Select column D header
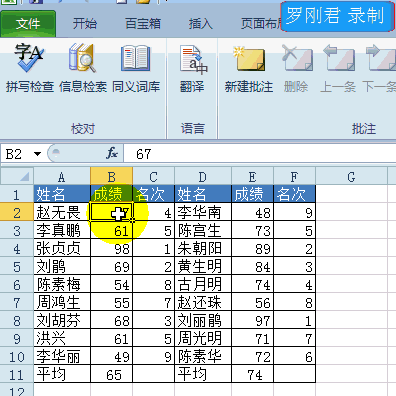 coord(203,176)
